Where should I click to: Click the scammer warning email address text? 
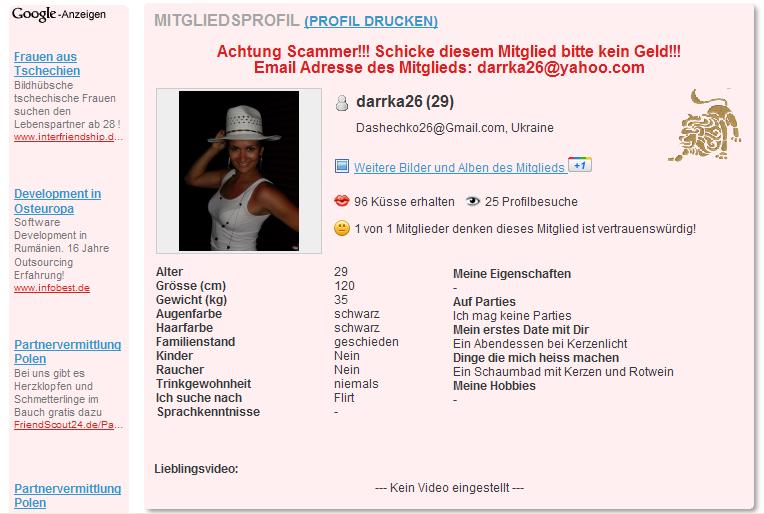point(560,67)
